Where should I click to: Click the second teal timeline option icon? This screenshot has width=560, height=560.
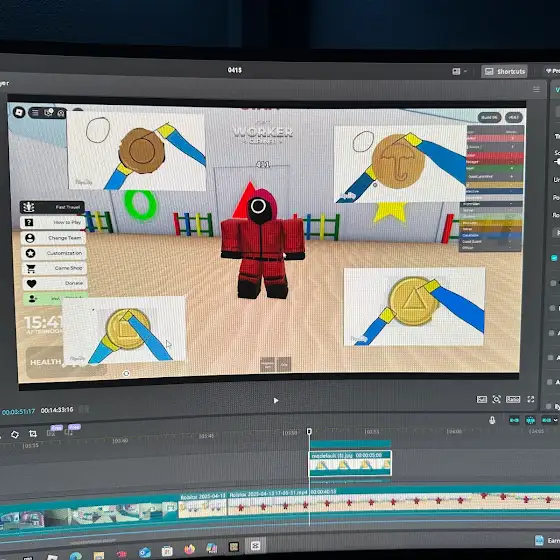click(530, 420)
